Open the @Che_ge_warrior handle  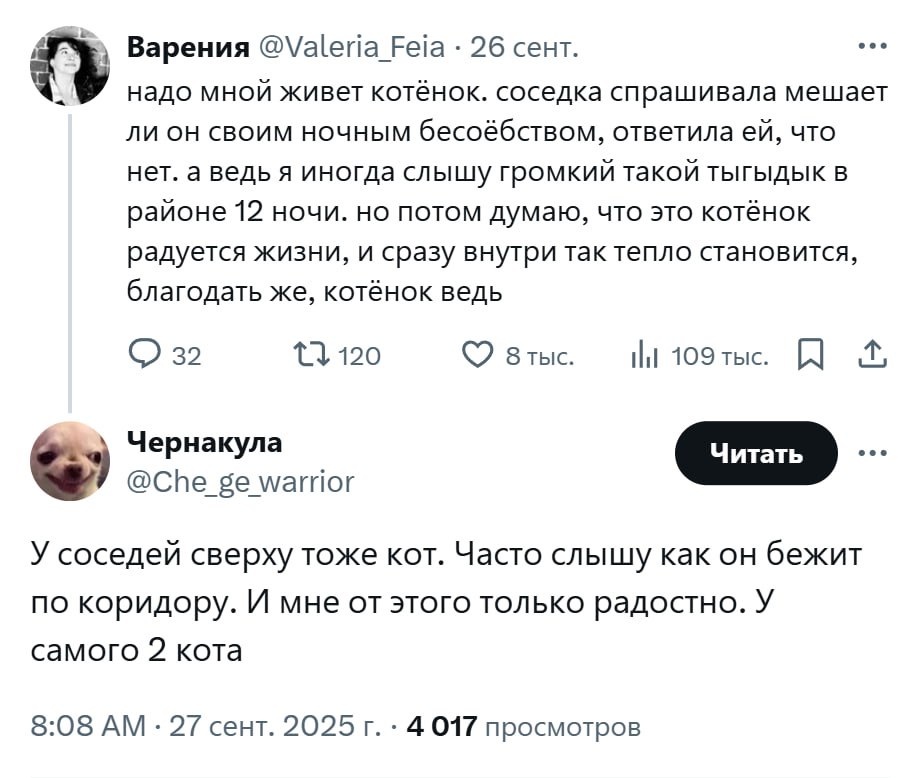click(x=241, y=482)
